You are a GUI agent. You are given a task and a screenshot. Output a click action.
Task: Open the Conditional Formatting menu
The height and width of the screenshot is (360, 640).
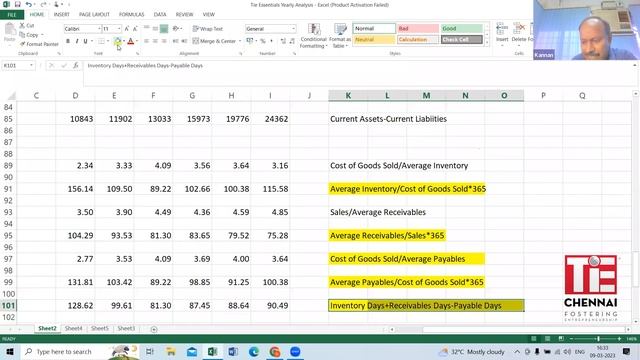pos(313,36)
